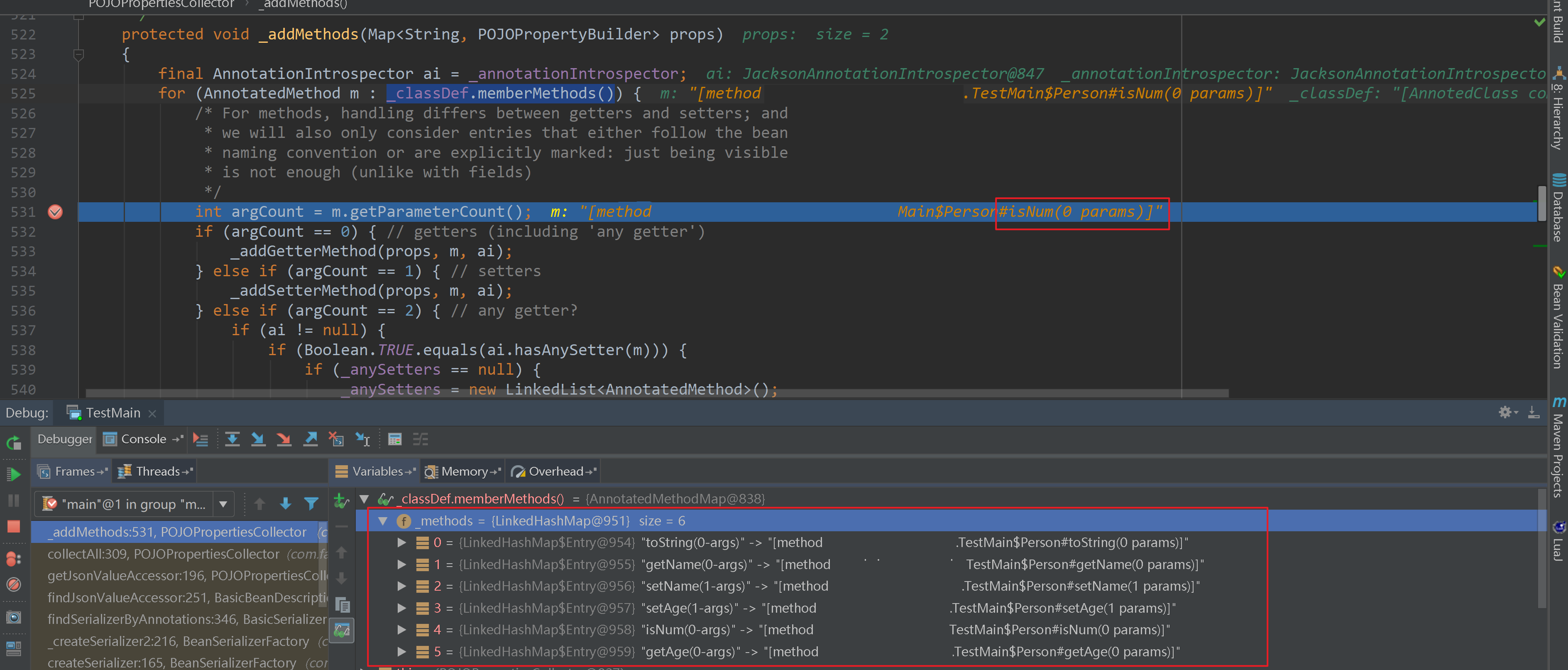Click Show Execution Point icon
This screenshot has height=670, width=1568.
pyautogui.click(x=200, y=439)
